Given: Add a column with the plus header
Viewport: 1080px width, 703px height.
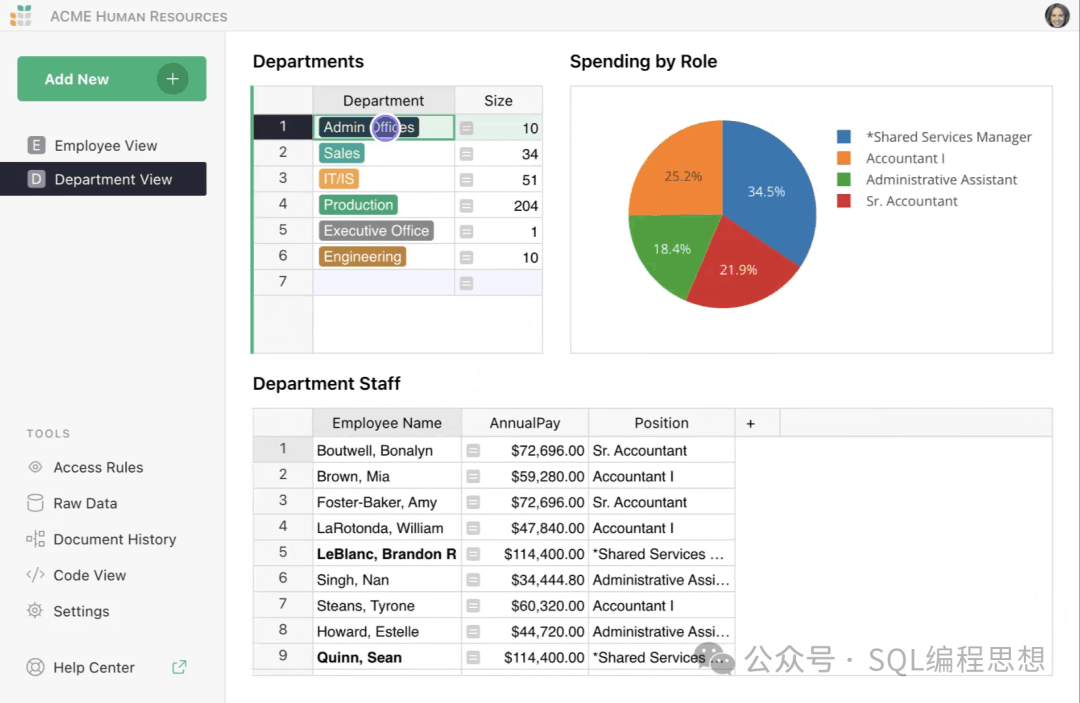Looking at the screenshot, I should tap(751, 423).
